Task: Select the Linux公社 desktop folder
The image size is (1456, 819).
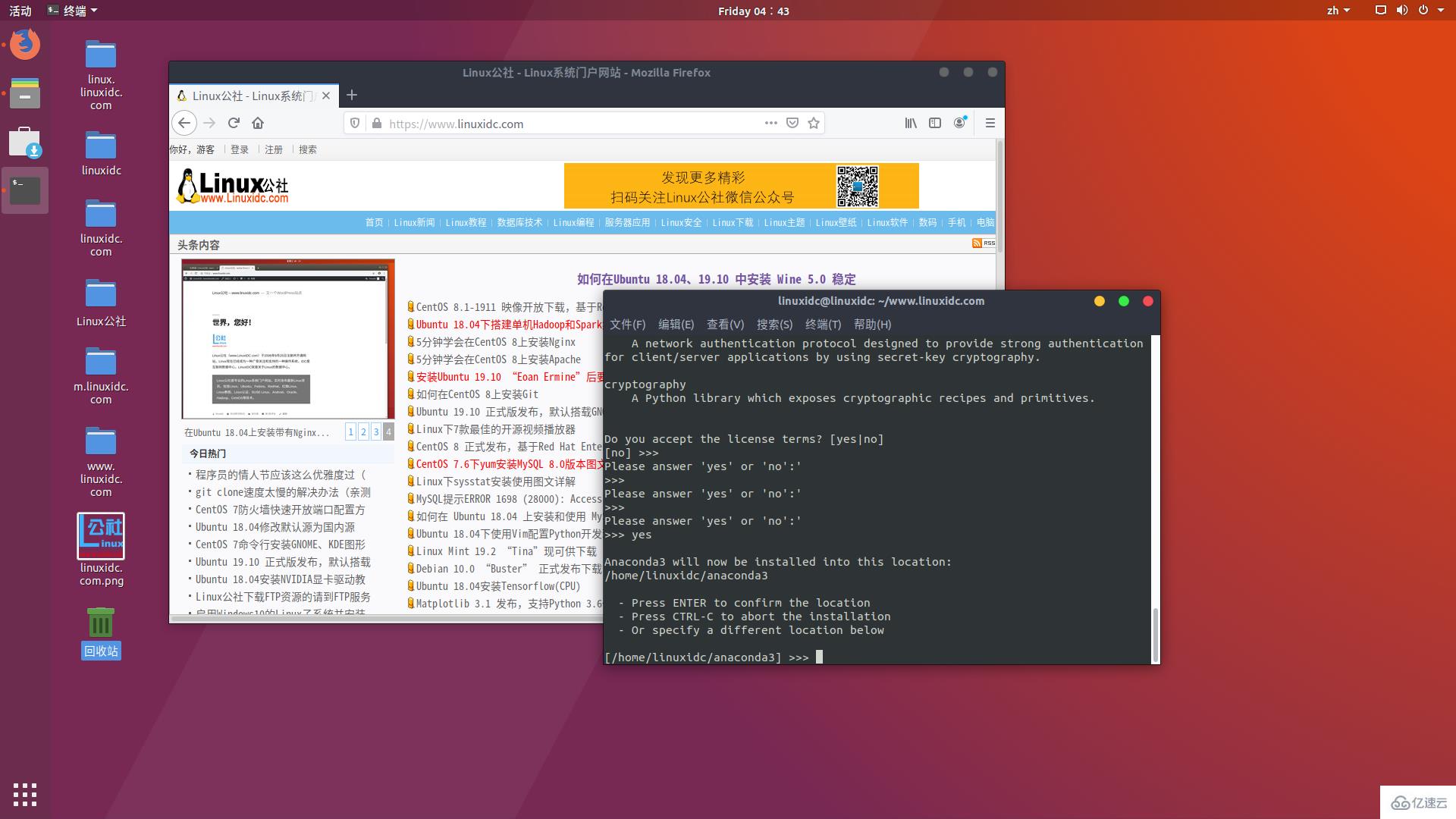Action: (x=101, y=302)
